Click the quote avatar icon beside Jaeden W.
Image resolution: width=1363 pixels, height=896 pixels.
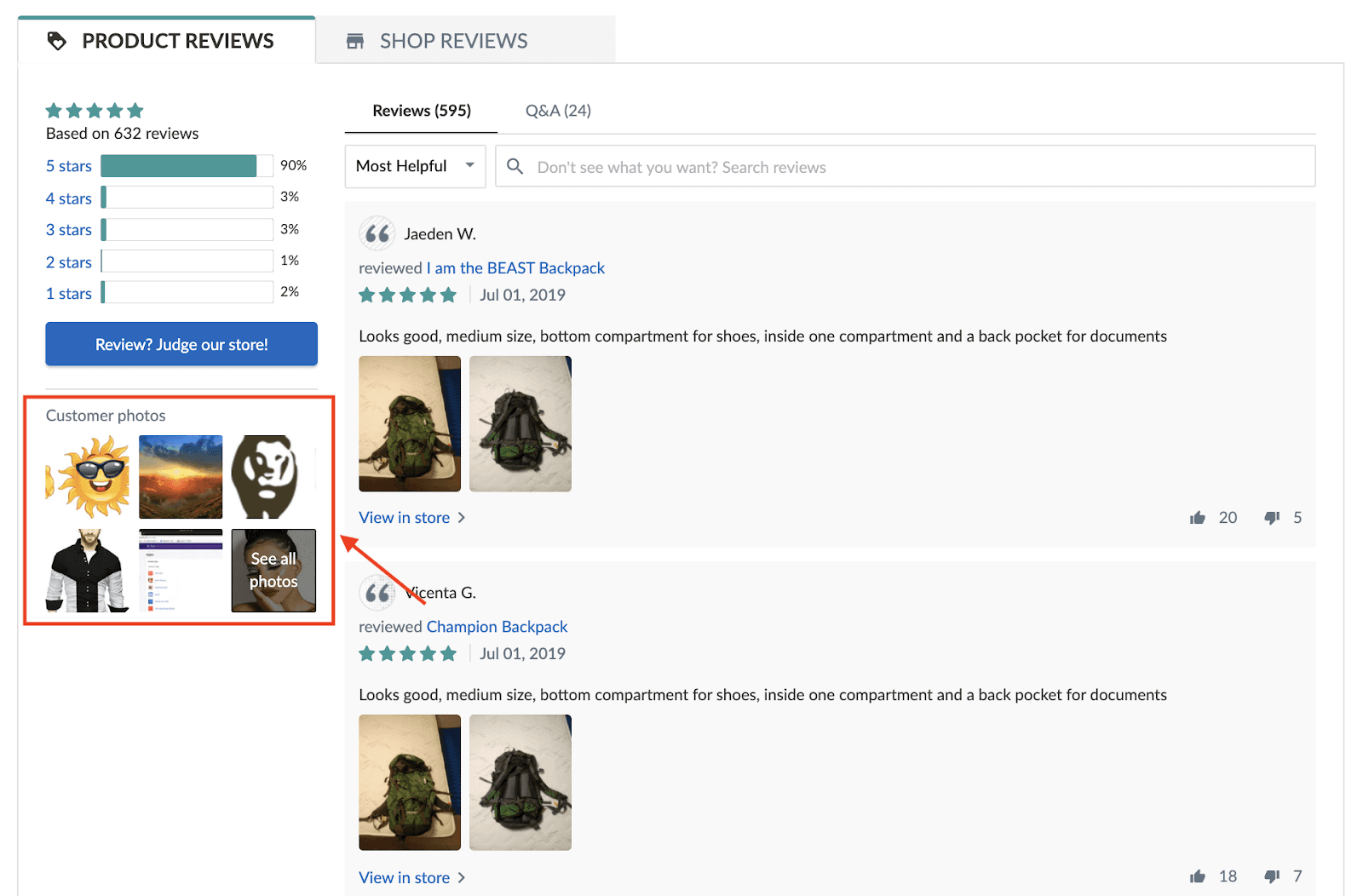(x=377, y=233)
